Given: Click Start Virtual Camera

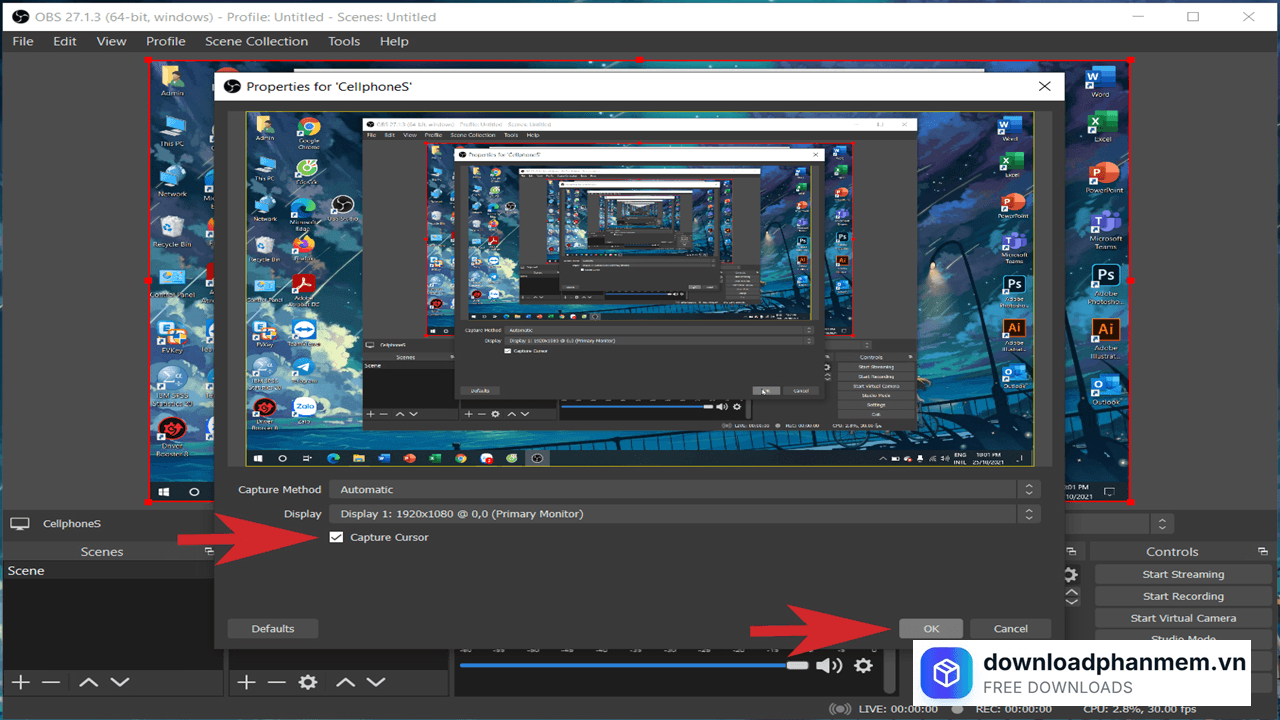Looking at the screenshot, I should coord(1183,617).
